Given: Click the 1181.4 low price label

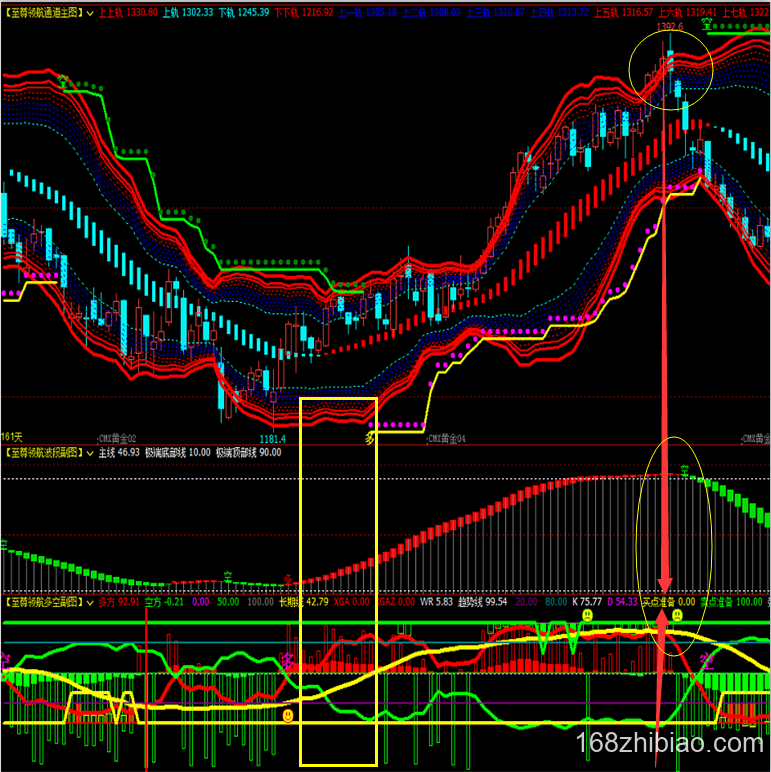Looking at the screenshot, I should click(273, 438).
